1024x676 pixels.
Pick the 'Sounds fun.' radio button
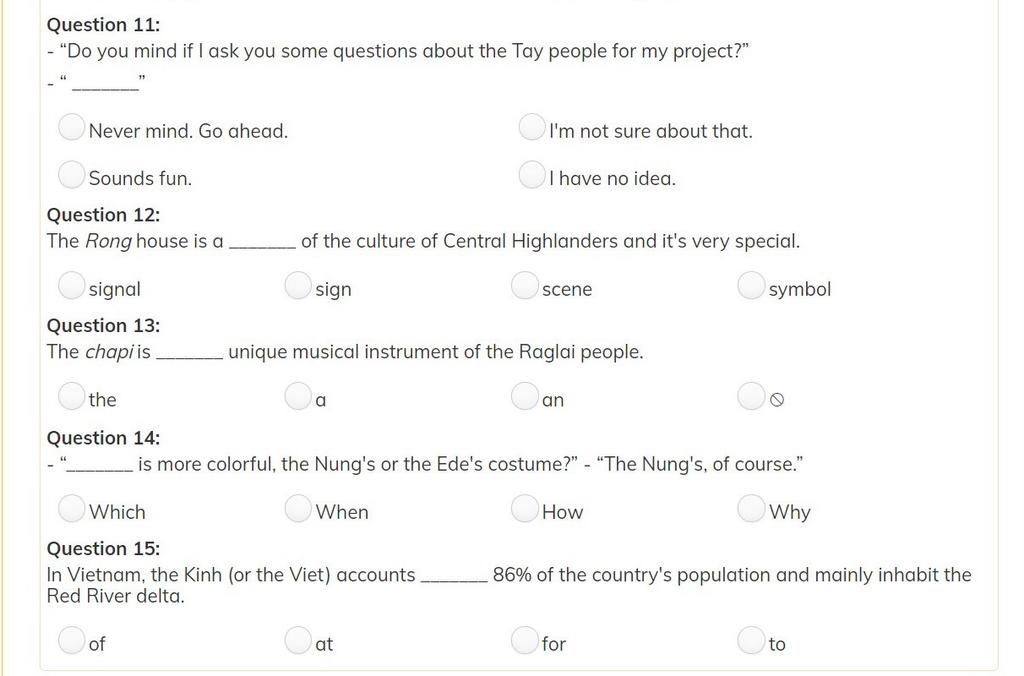71,174
